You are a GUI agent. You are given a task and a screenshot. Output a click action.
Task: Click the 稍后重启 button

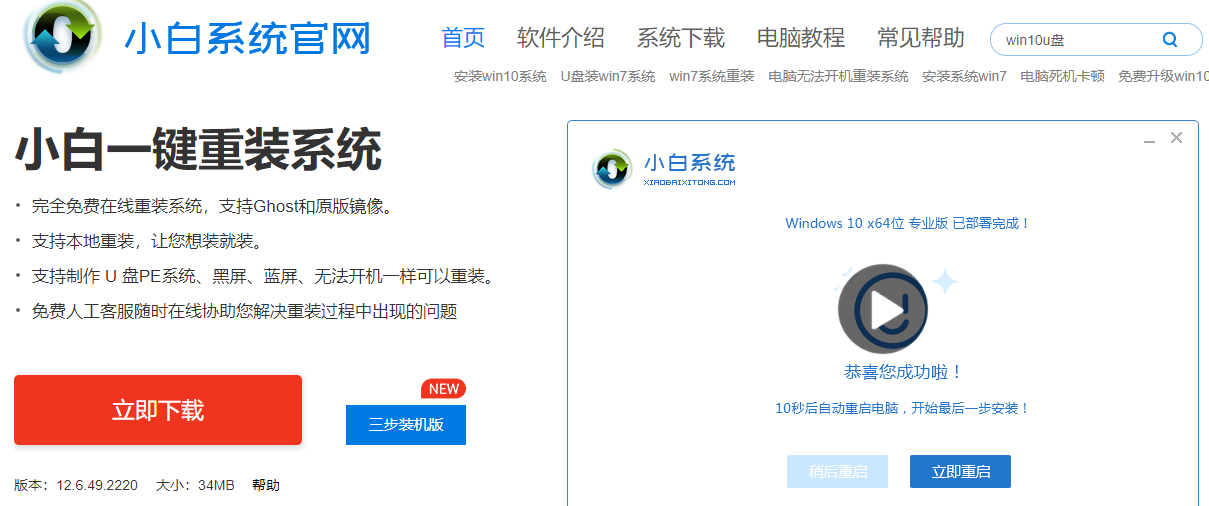(x=837, y=471)
